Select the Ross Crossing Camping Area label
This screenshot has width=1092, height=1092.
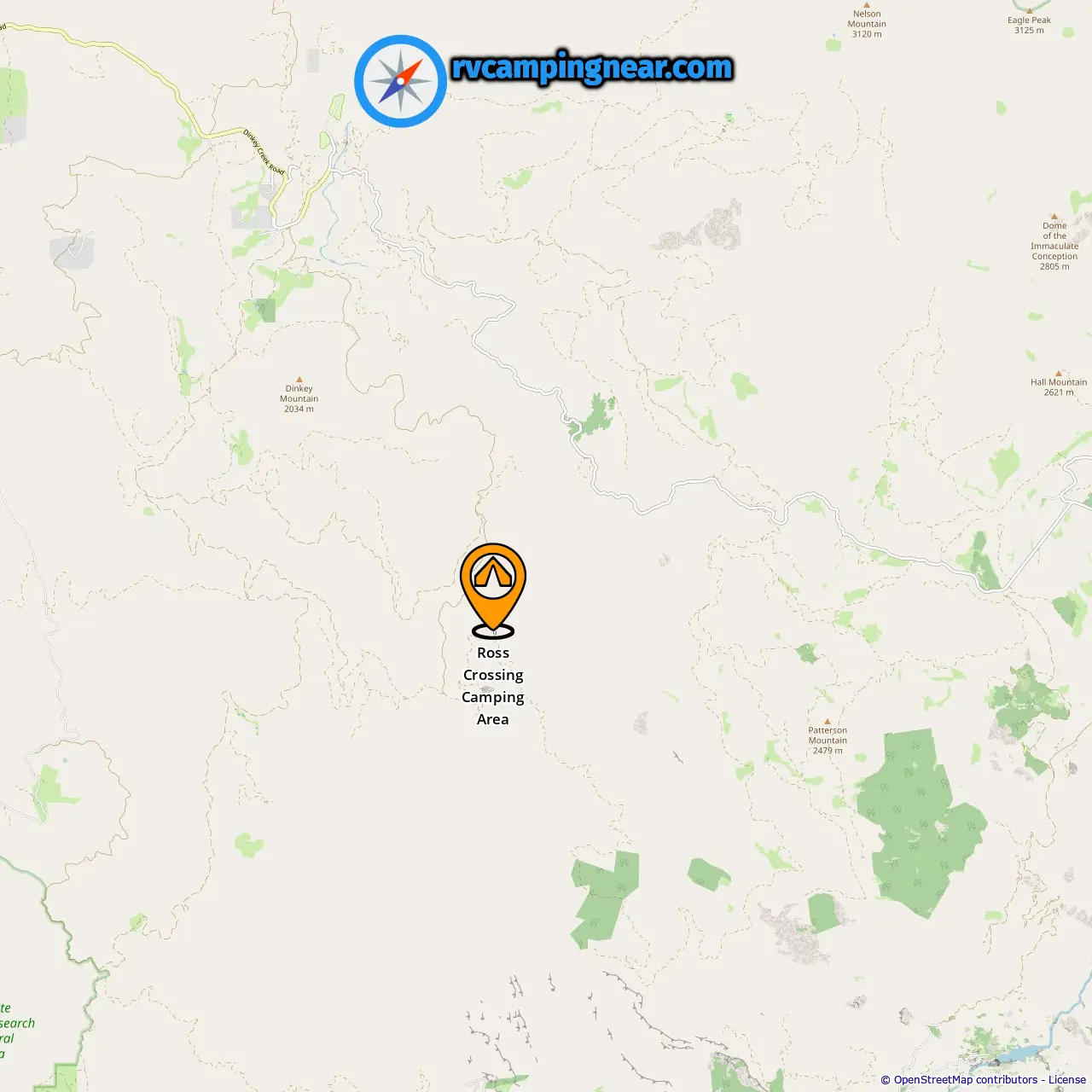click(493, 686)
